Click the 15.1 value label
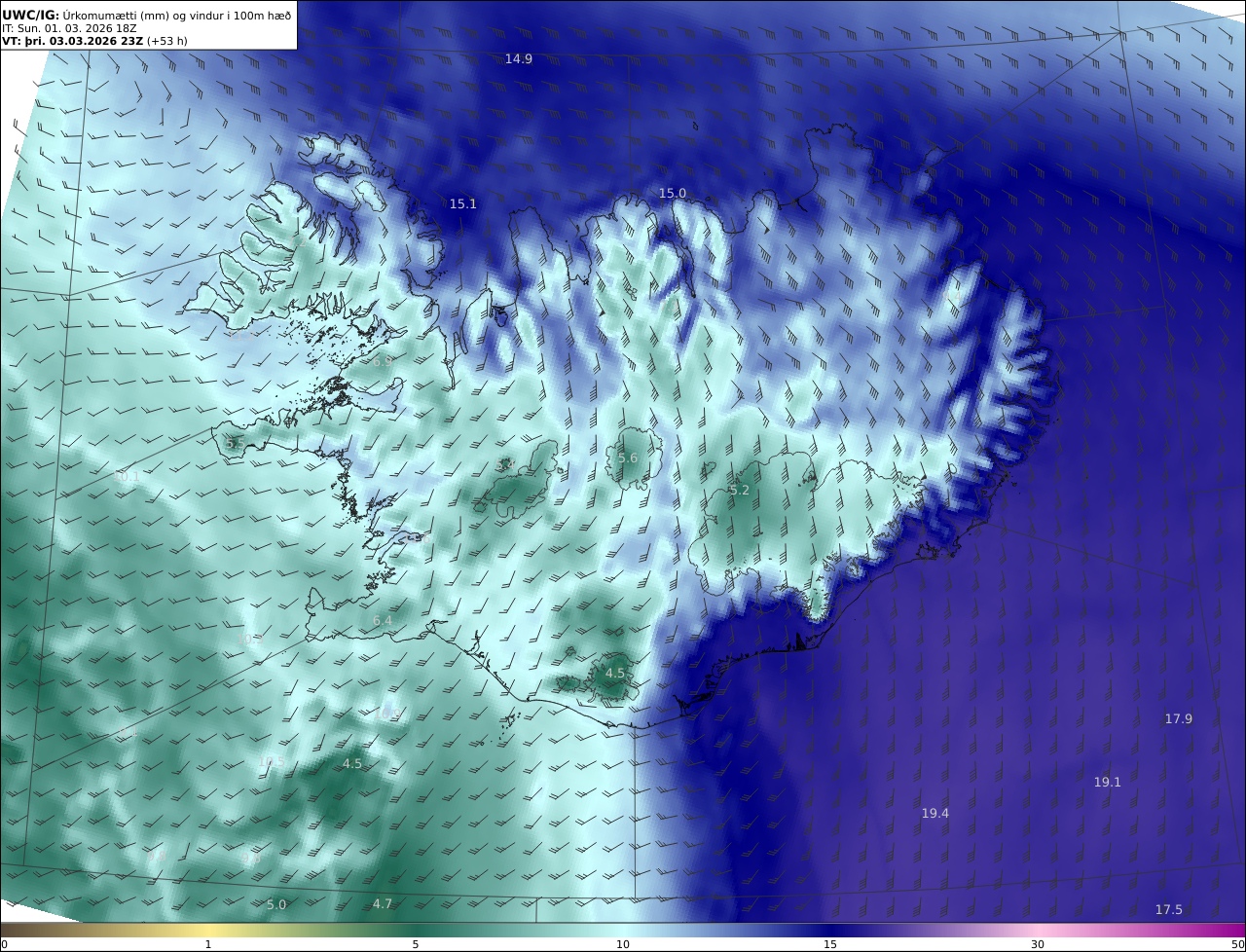This screenshot has height=952, width=1246. [x=463, y=204]
